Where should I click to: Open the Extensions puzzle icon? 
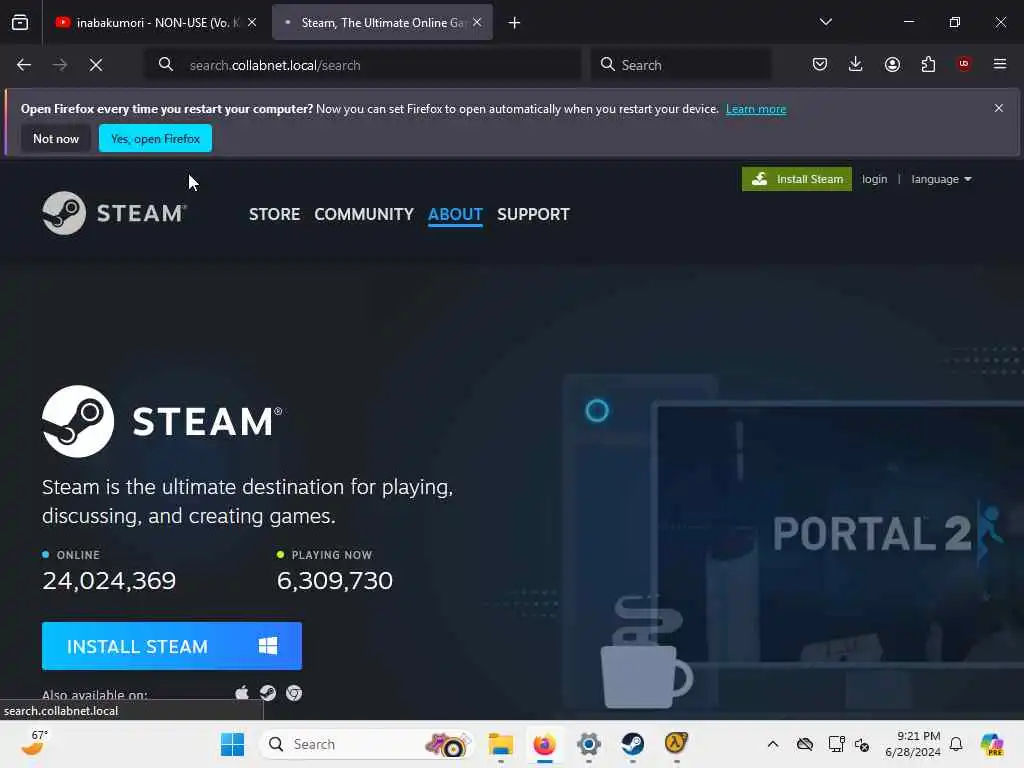pos(928,64)
